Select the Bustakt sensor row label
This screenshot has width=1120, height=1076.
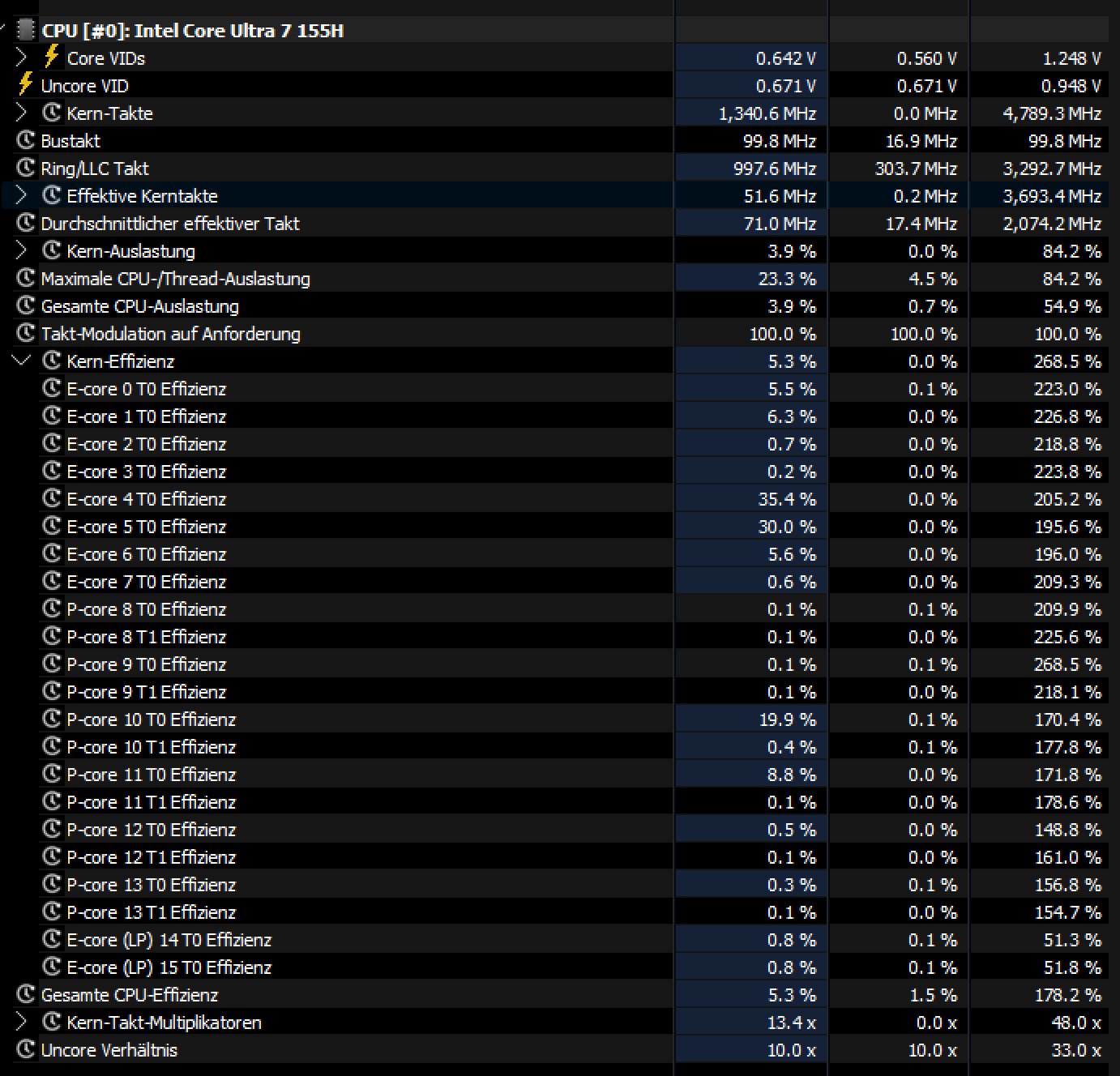(71, 141)
